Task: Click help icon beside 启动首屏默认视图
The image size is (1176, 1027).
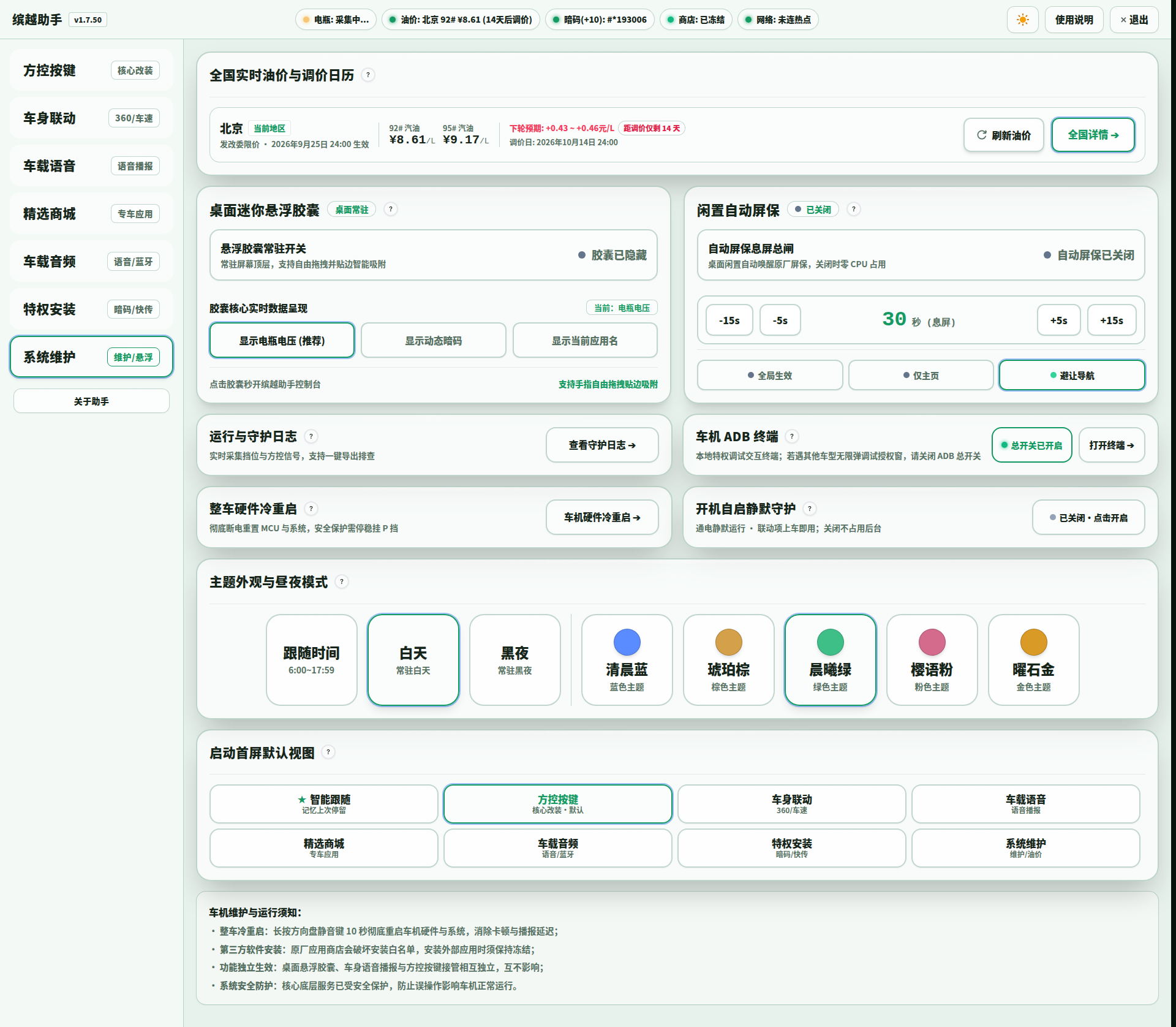Action: click(x=328, y=752)
